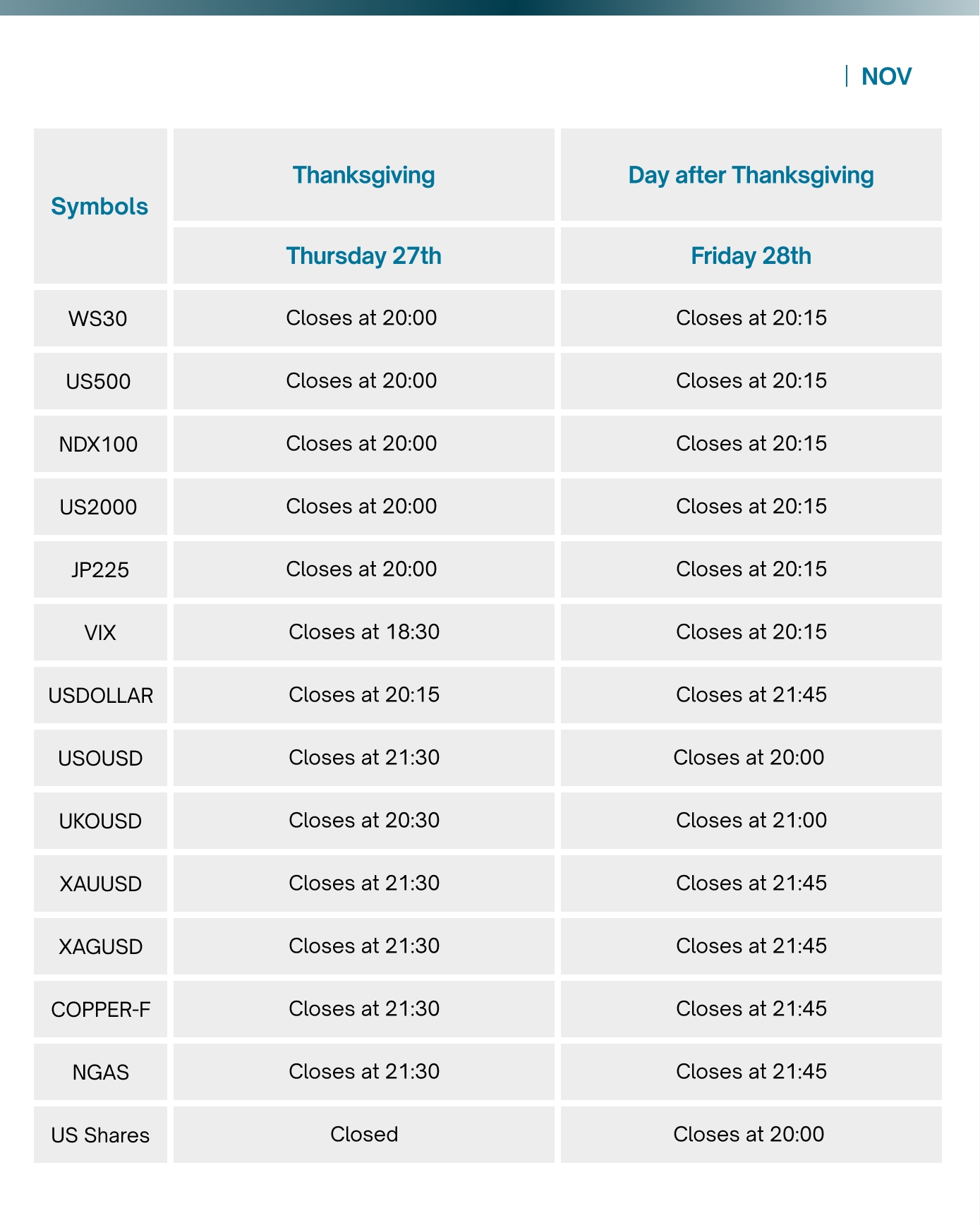Click the US Shares Closed cell

click(x=363, y=1134)
